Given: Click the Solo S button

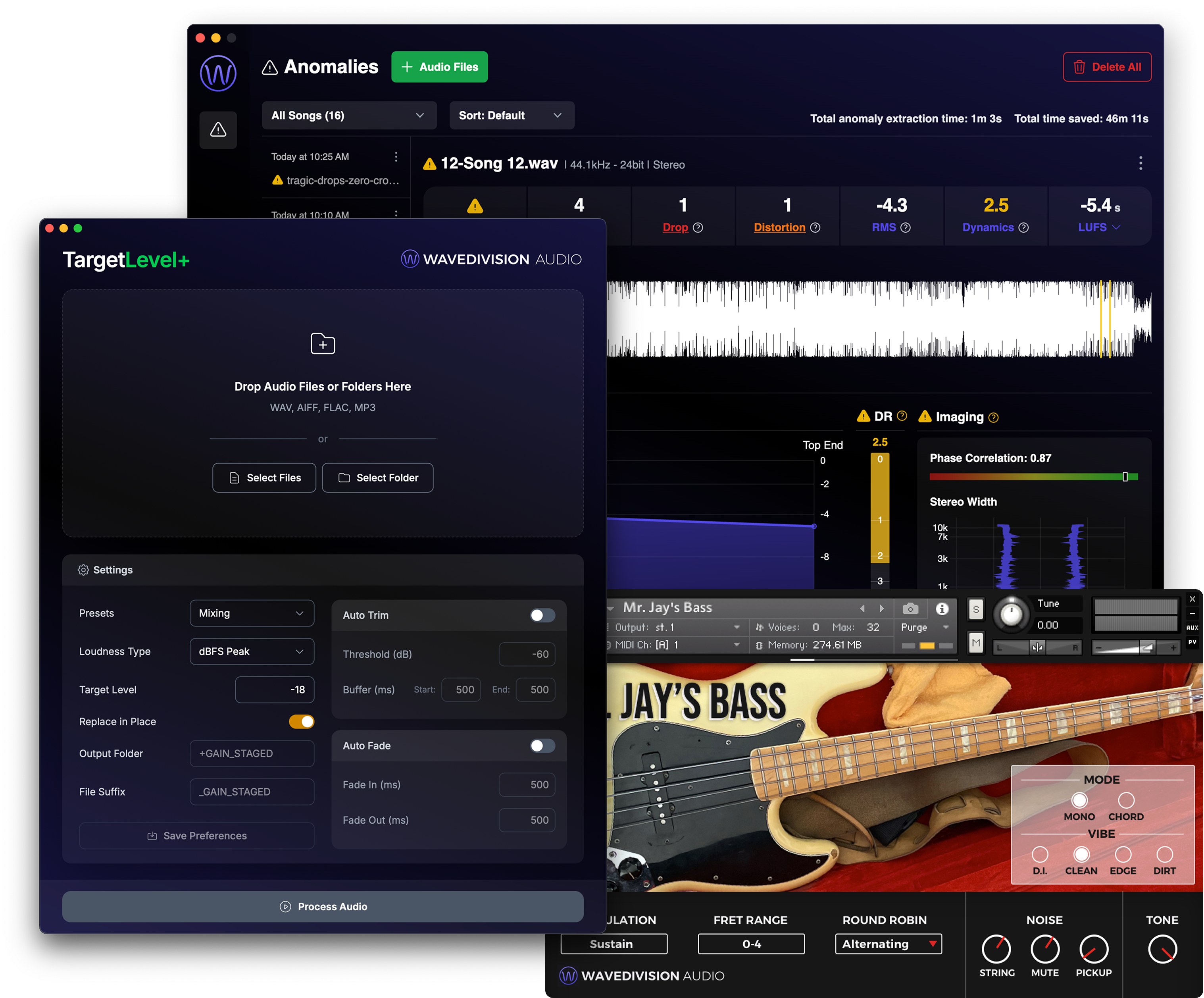Looking at the screenshot, I should point(976,609).
